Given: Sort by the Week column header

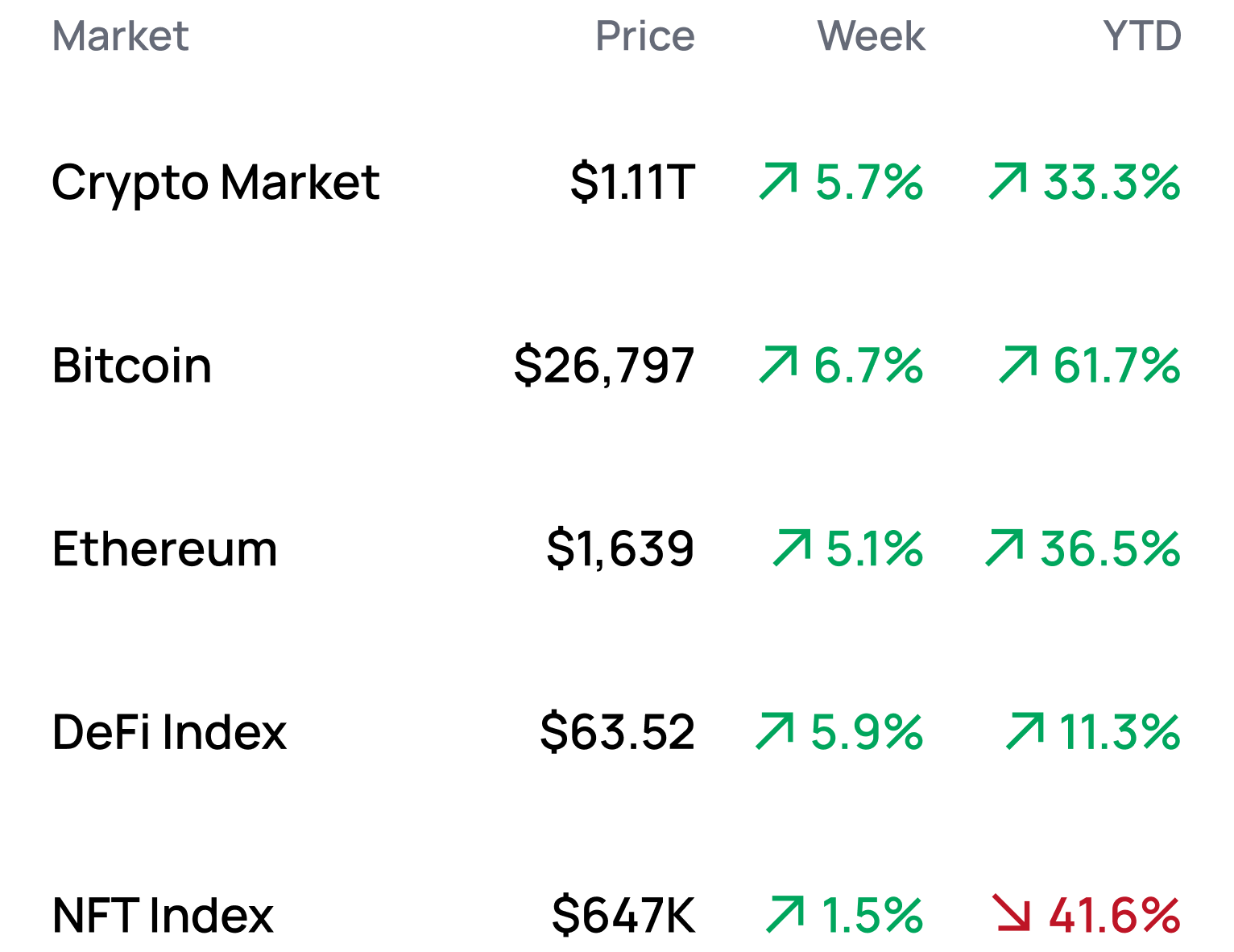Looking at the screenshot, I should (871, 36).
